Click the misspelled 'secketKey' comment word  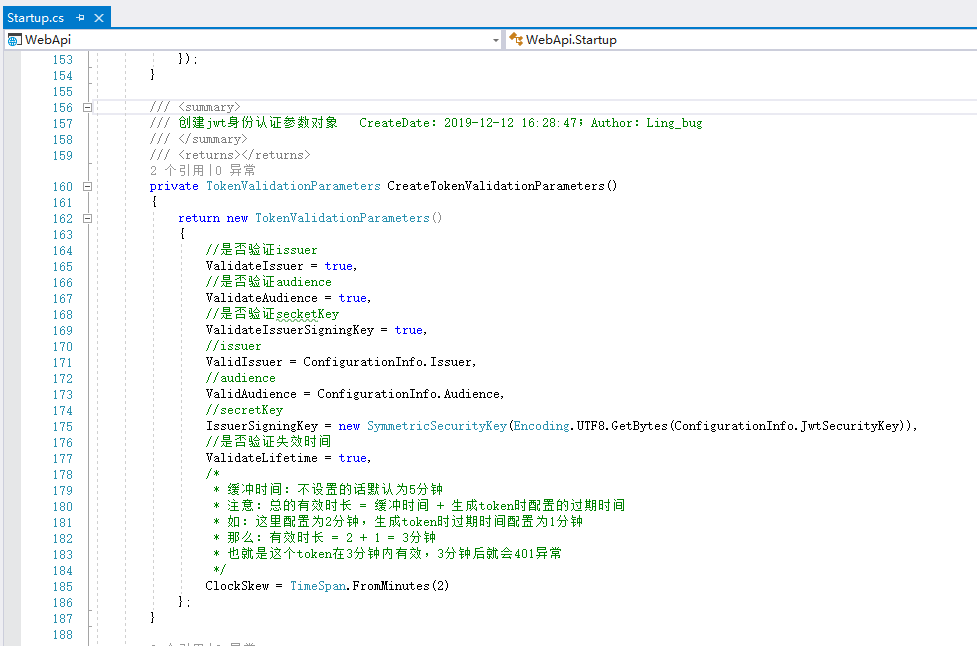(308, 315)
